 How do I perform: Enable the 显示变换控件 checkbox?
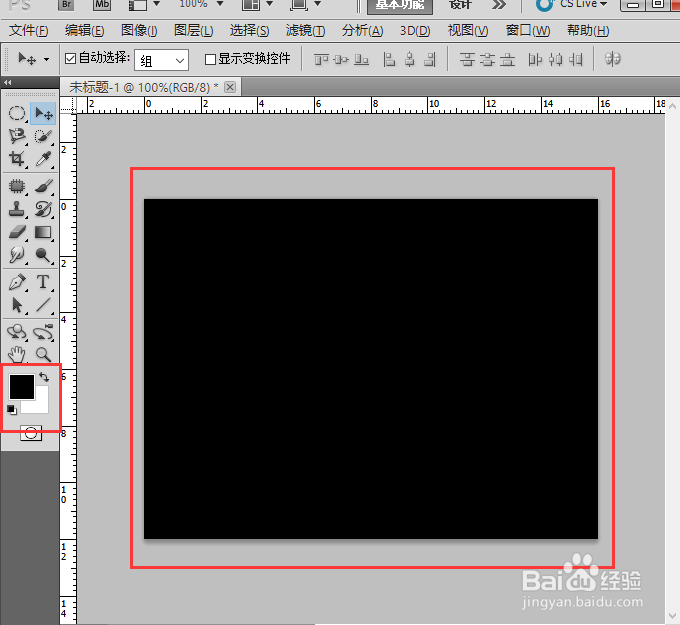click(210, 59)
